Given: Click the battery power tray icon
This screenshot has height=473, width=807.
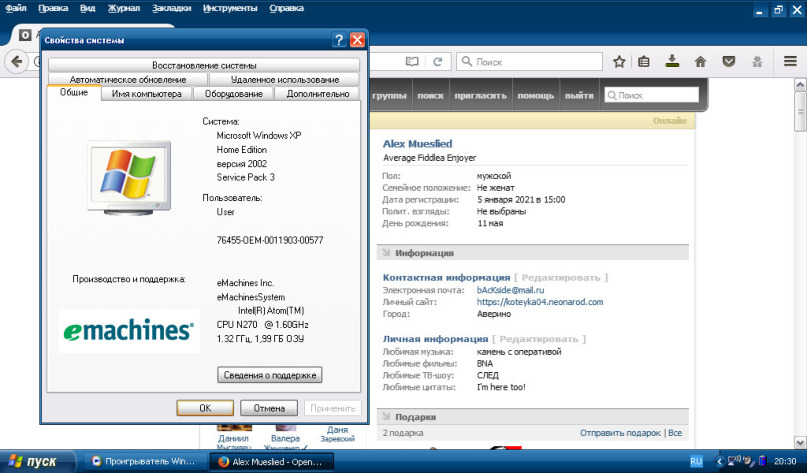Looking at the screenshot, I should tap(762, 461).
